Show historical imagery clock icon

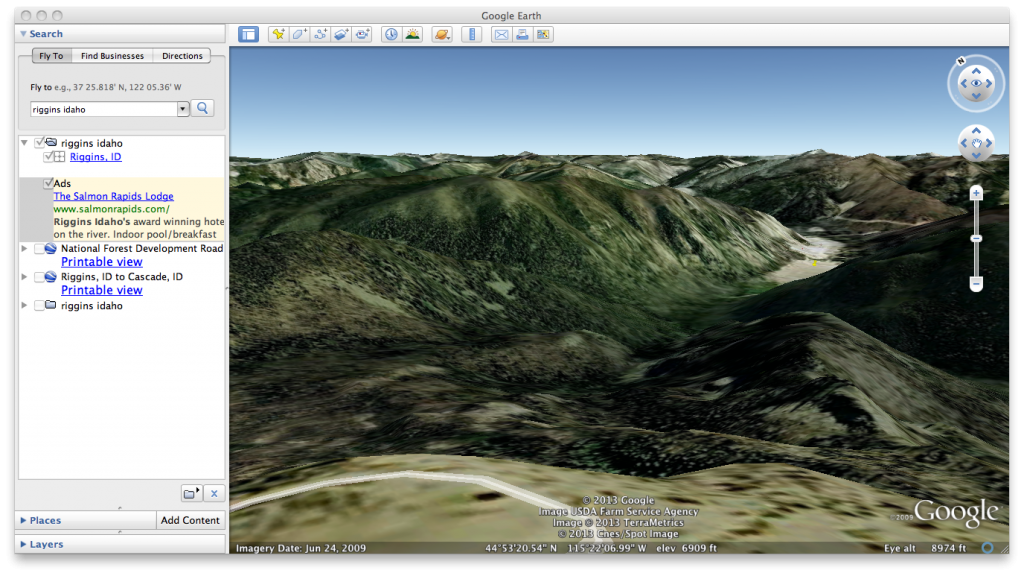tap(391, 35)
